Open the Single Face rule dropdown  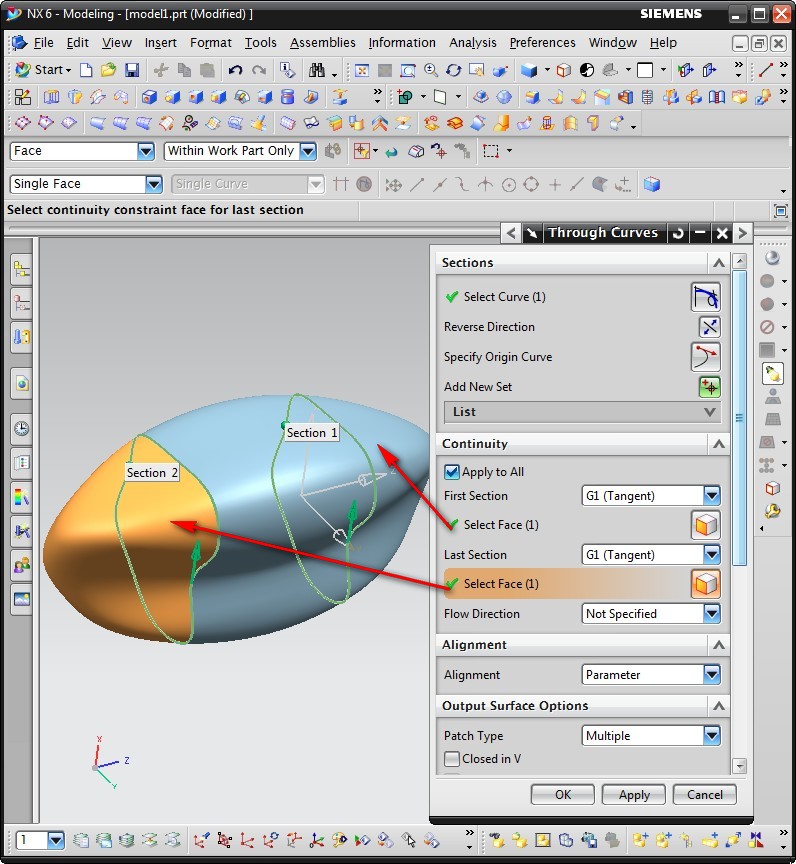(x=154, y=184)
